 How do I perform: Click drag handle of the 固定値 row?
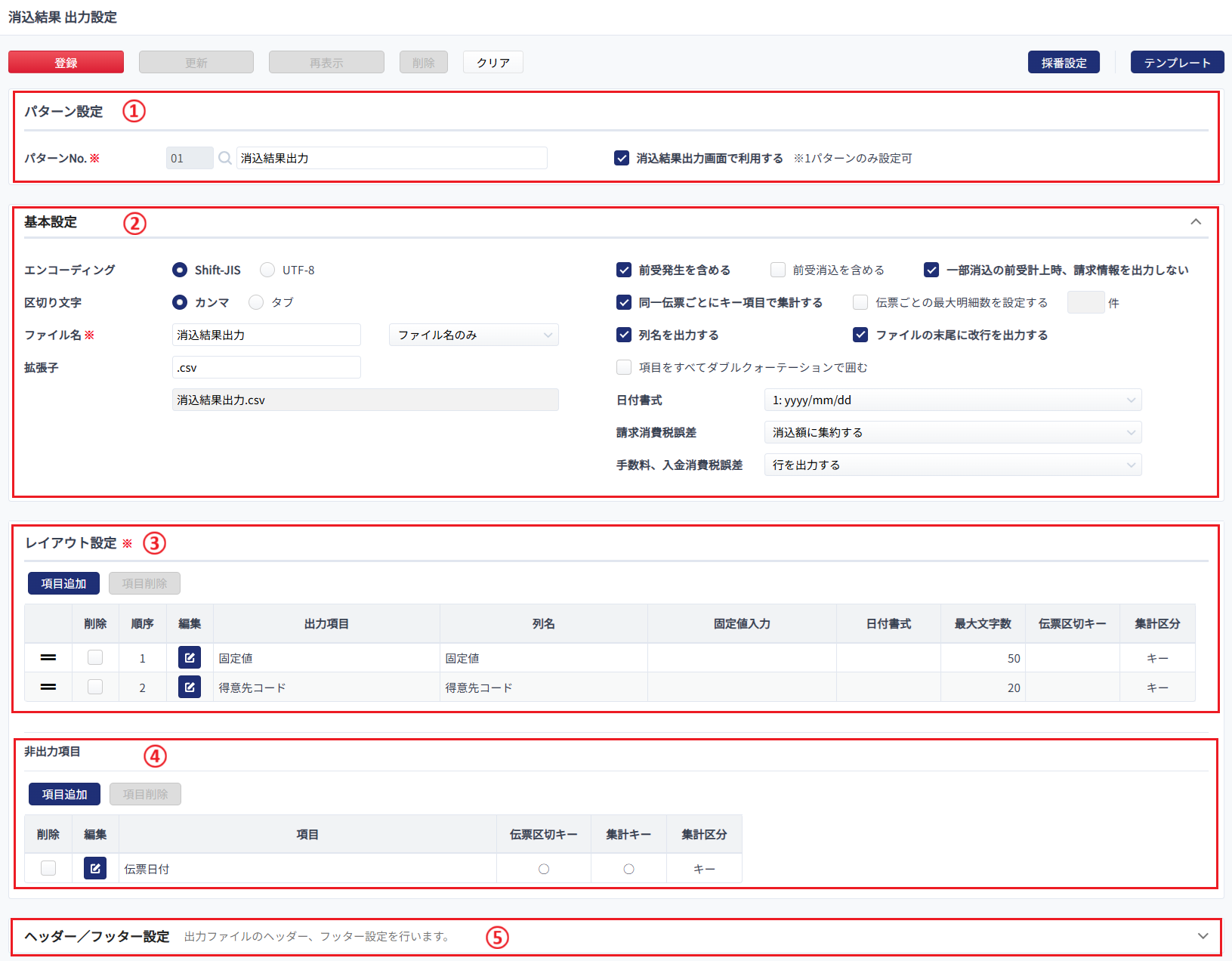[48, 658]
